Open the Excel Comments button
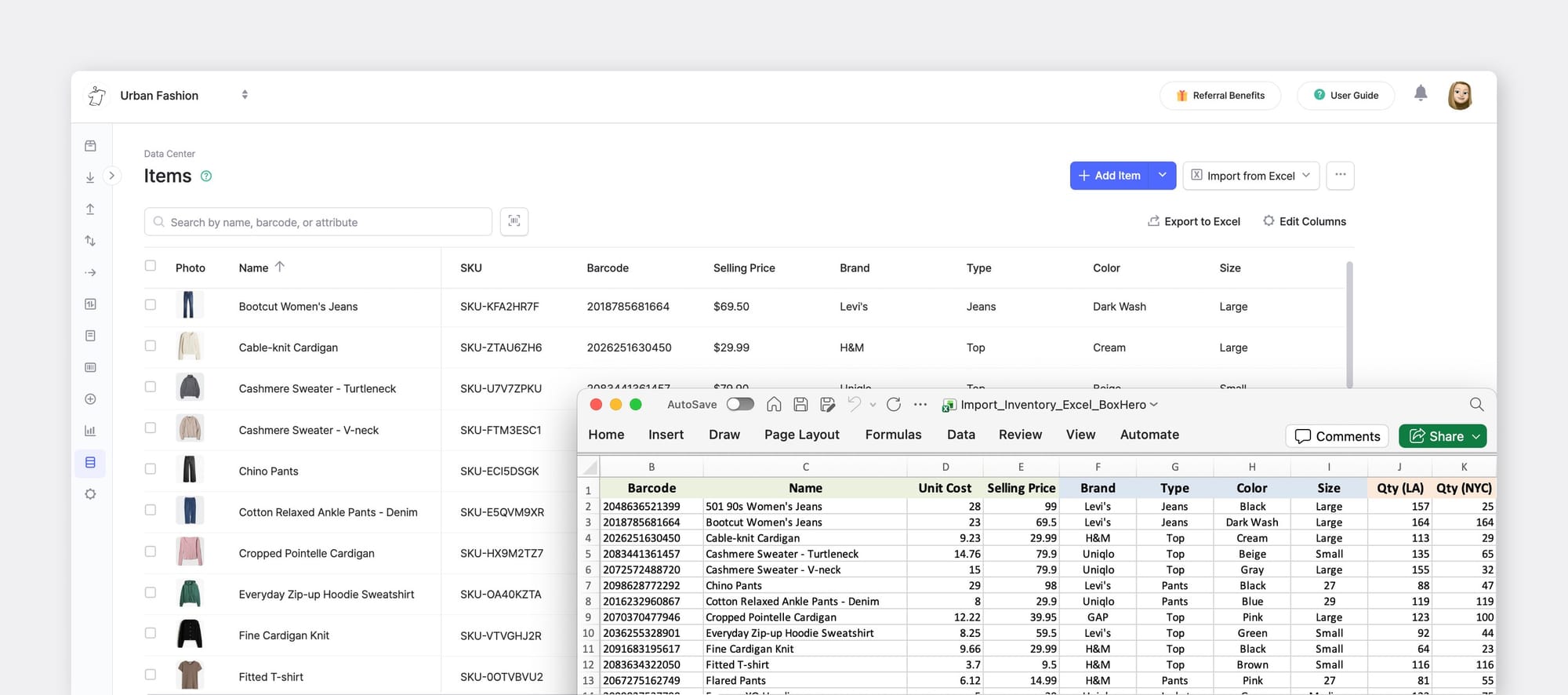The width and height of the screenshot is (1568, 695). click(1337, 436)
